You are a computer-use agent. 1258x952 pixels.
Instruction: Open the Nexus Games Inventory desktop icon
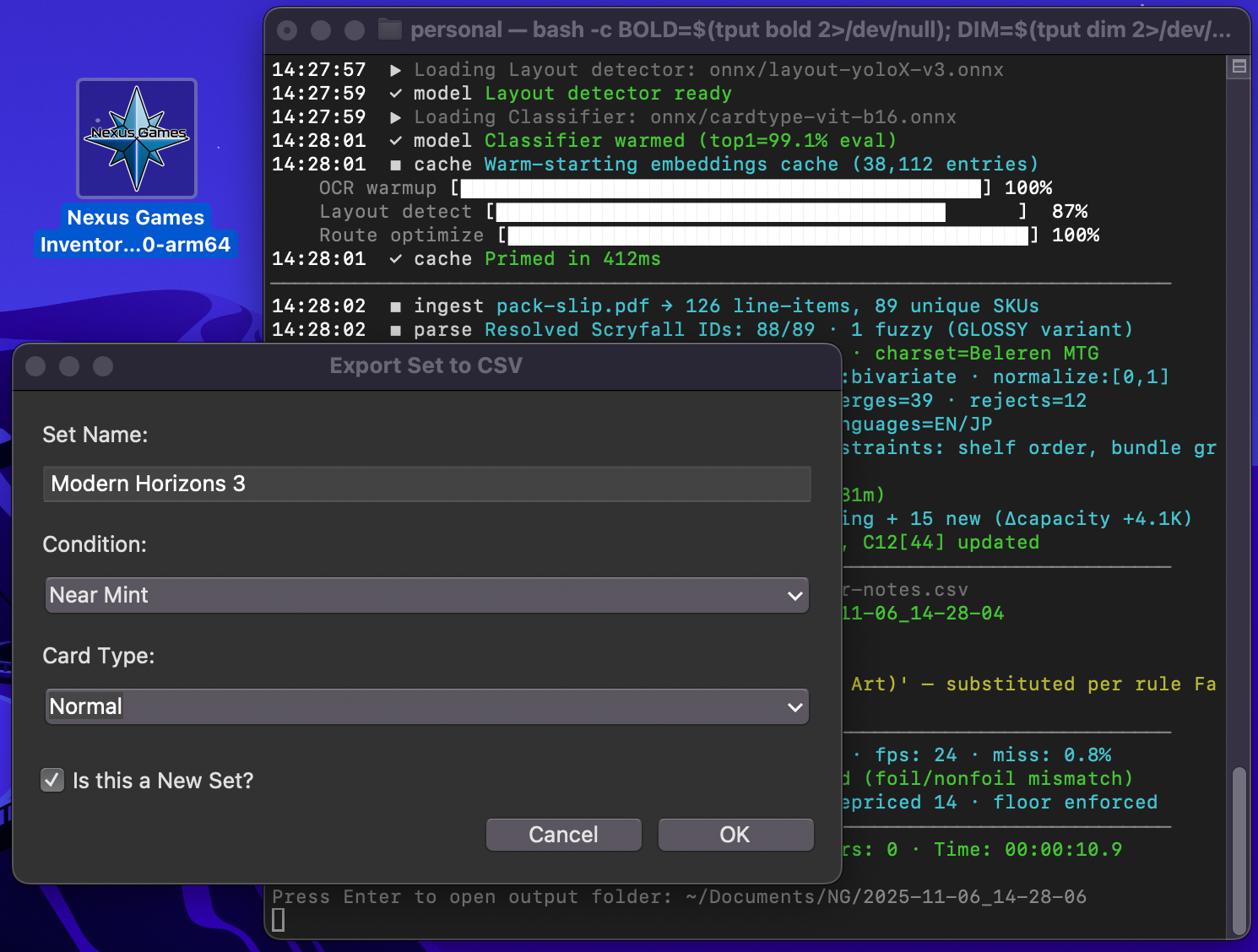tap(136, 139)
